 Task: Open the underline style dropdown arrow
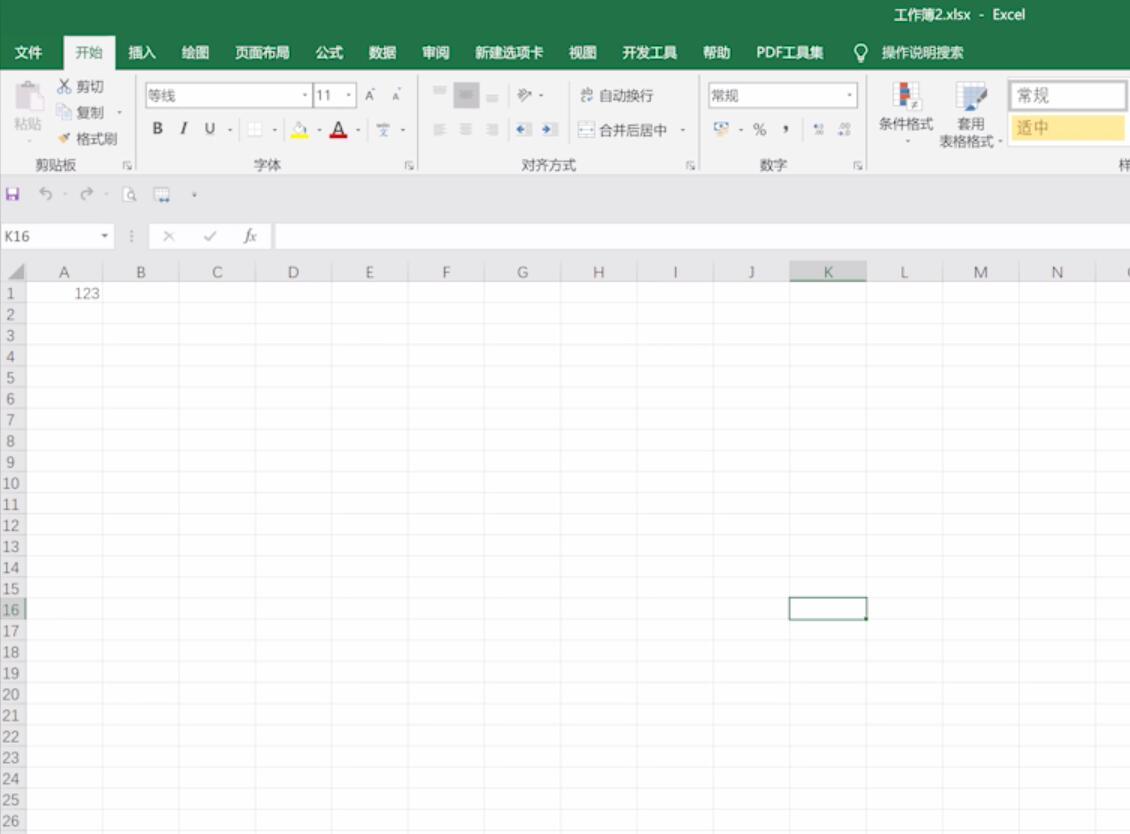coord(230,130)
